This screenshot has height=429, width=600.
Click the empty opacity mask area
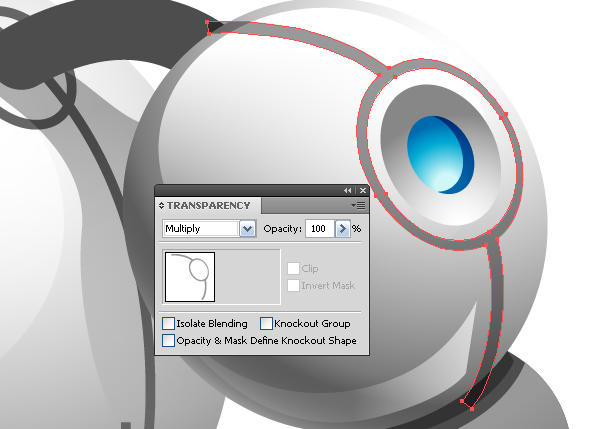point(248,277)
